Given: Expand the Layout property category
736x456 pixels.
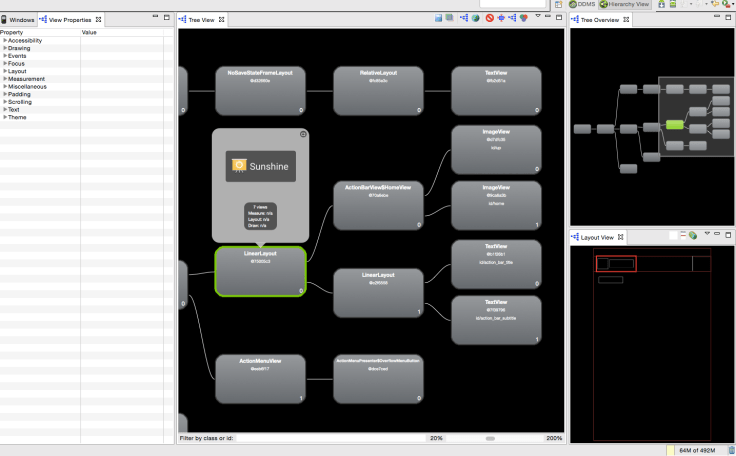Looking at the screenshot, I should point(5,71).
